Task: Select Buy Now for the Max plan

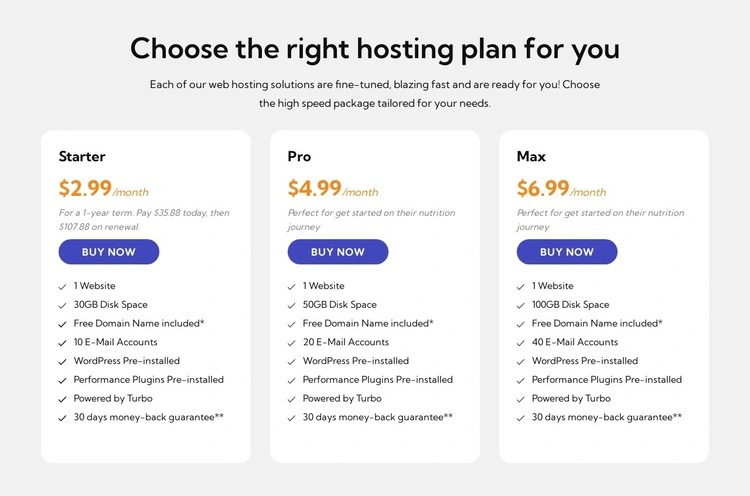Action: point(566,252)
